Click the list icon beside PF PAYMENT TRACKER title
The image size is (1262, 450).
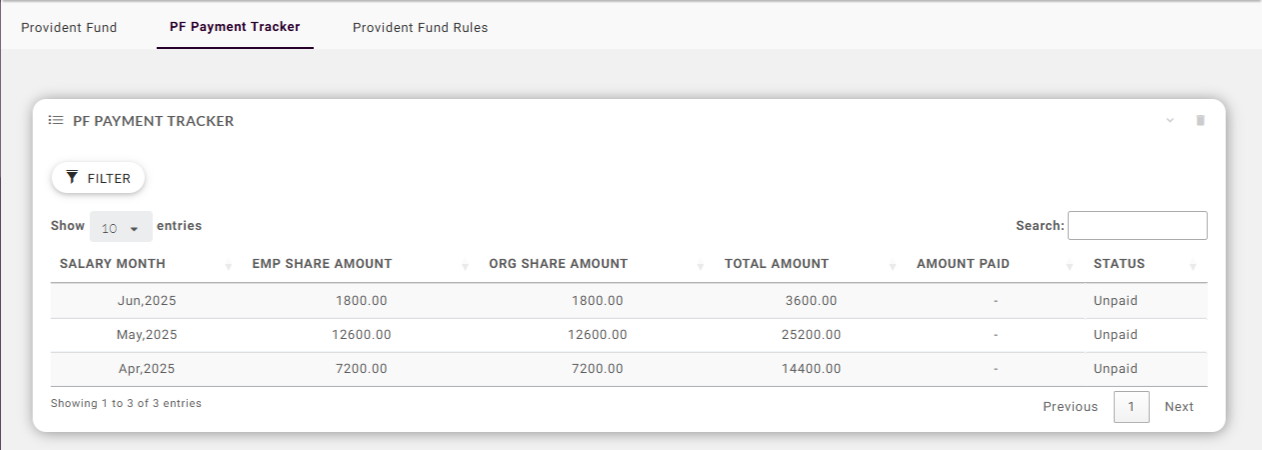(x=56, y=121)
